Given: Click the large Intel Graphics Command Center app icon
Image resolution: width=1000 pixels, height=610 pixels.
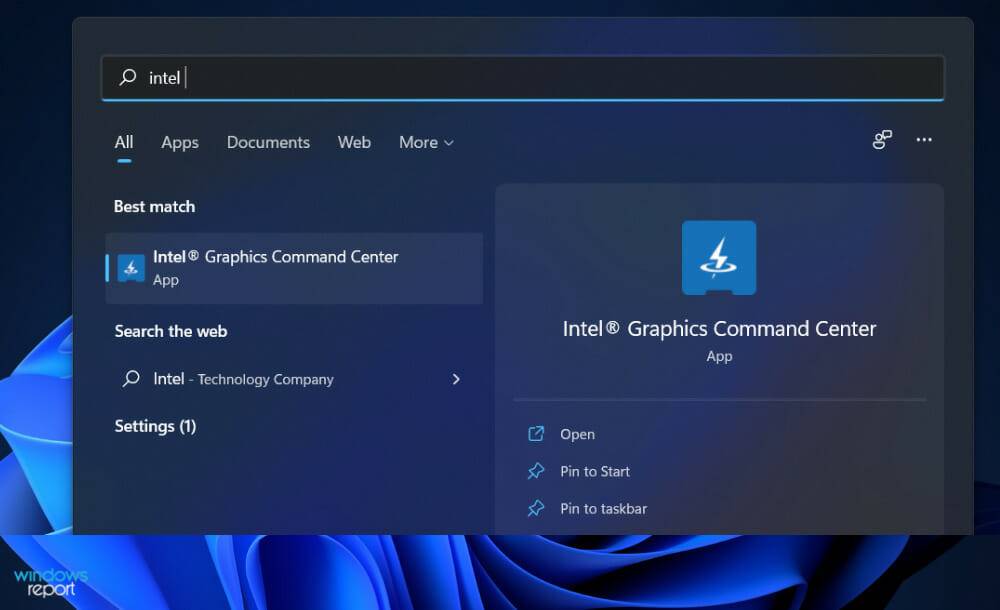Looking at the screenshot, I should 719,257.
